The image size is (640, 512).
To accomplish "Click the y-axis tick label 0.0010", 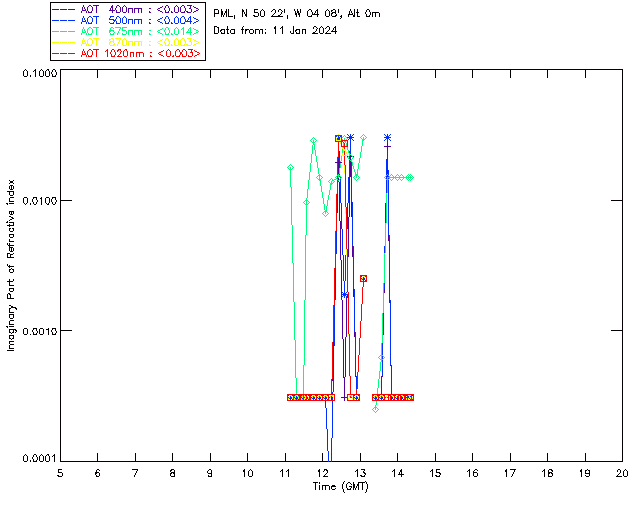I will pyautogui.click(x=39, y=331).
